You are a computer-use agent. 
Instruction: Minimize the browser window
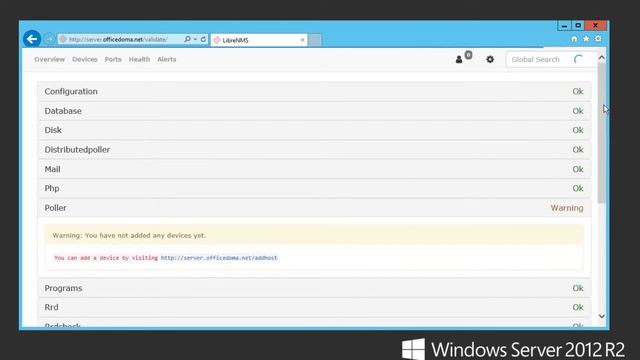point(564,26)
